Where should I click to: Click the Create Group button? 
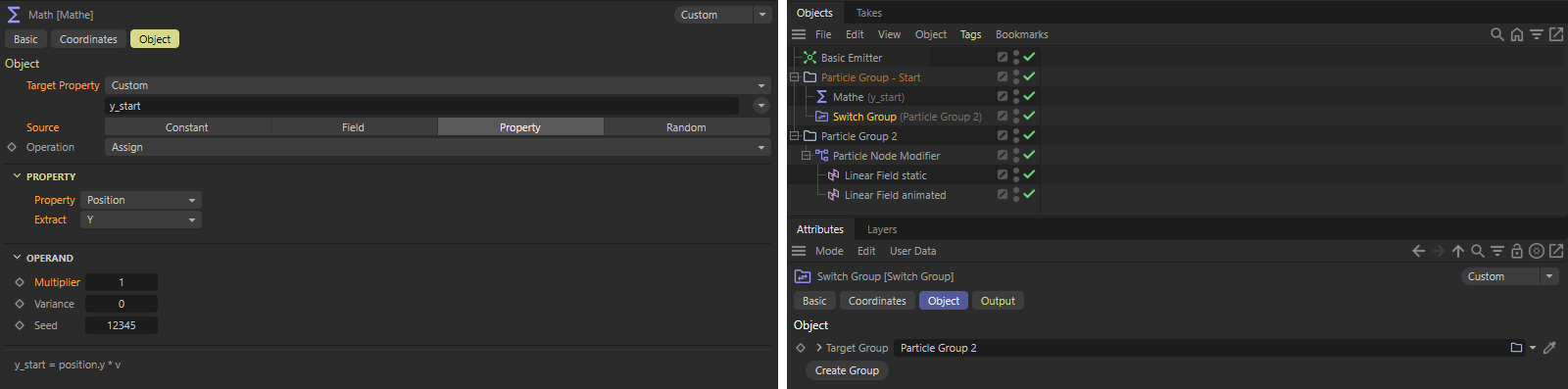[x=847, y=370]
